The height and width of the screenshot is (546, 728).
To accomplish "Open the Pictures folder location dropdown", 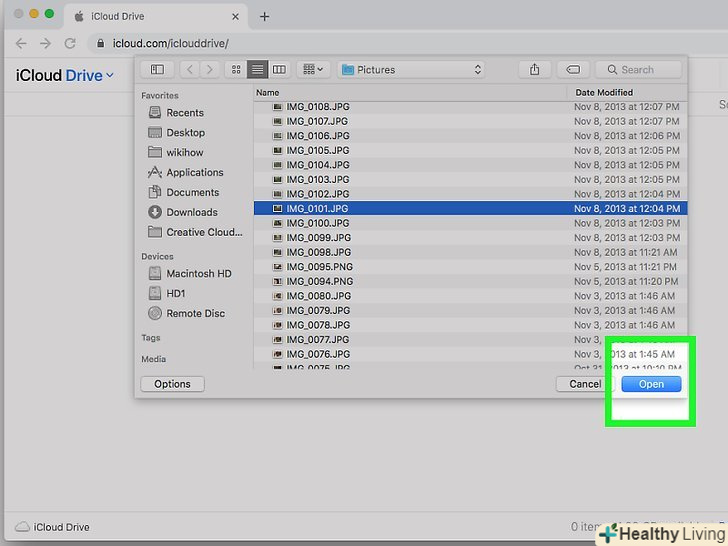I will (x=410, y=70).
